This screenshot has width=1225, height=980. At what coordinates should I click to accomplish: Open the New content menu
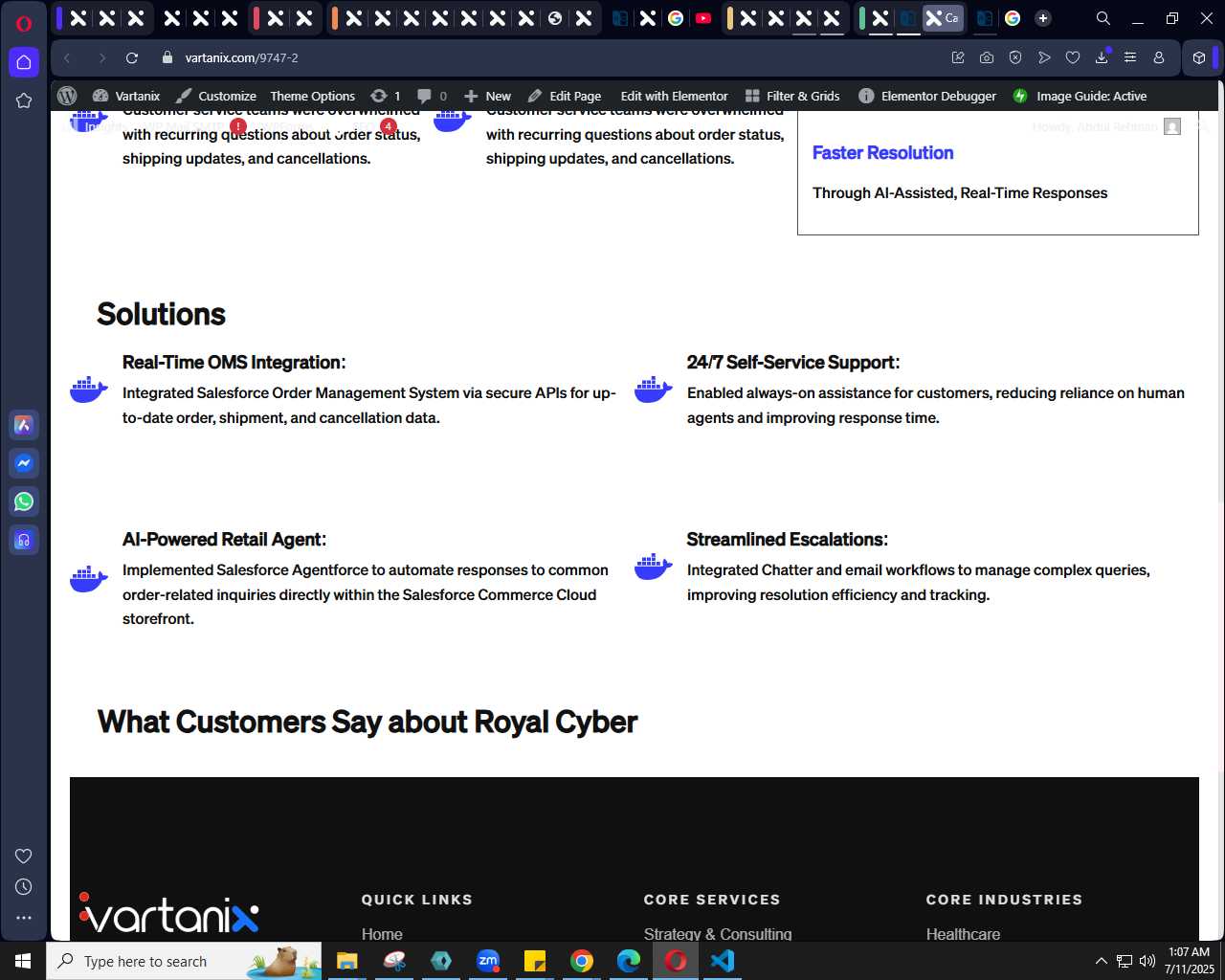point(488,96)
